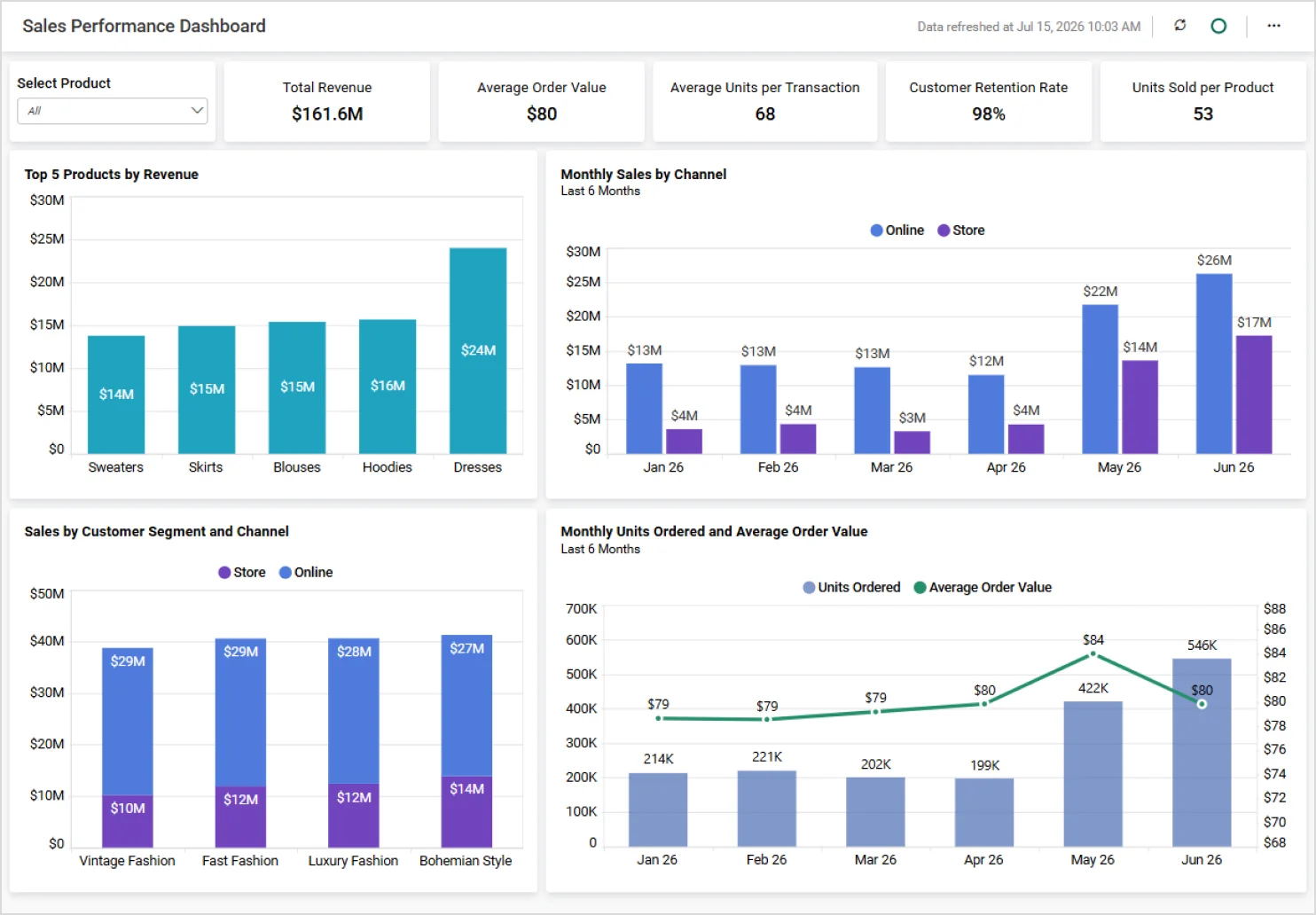1316x915 pixels.
Task: Click the 98% retention value
Action: [989, 113]
